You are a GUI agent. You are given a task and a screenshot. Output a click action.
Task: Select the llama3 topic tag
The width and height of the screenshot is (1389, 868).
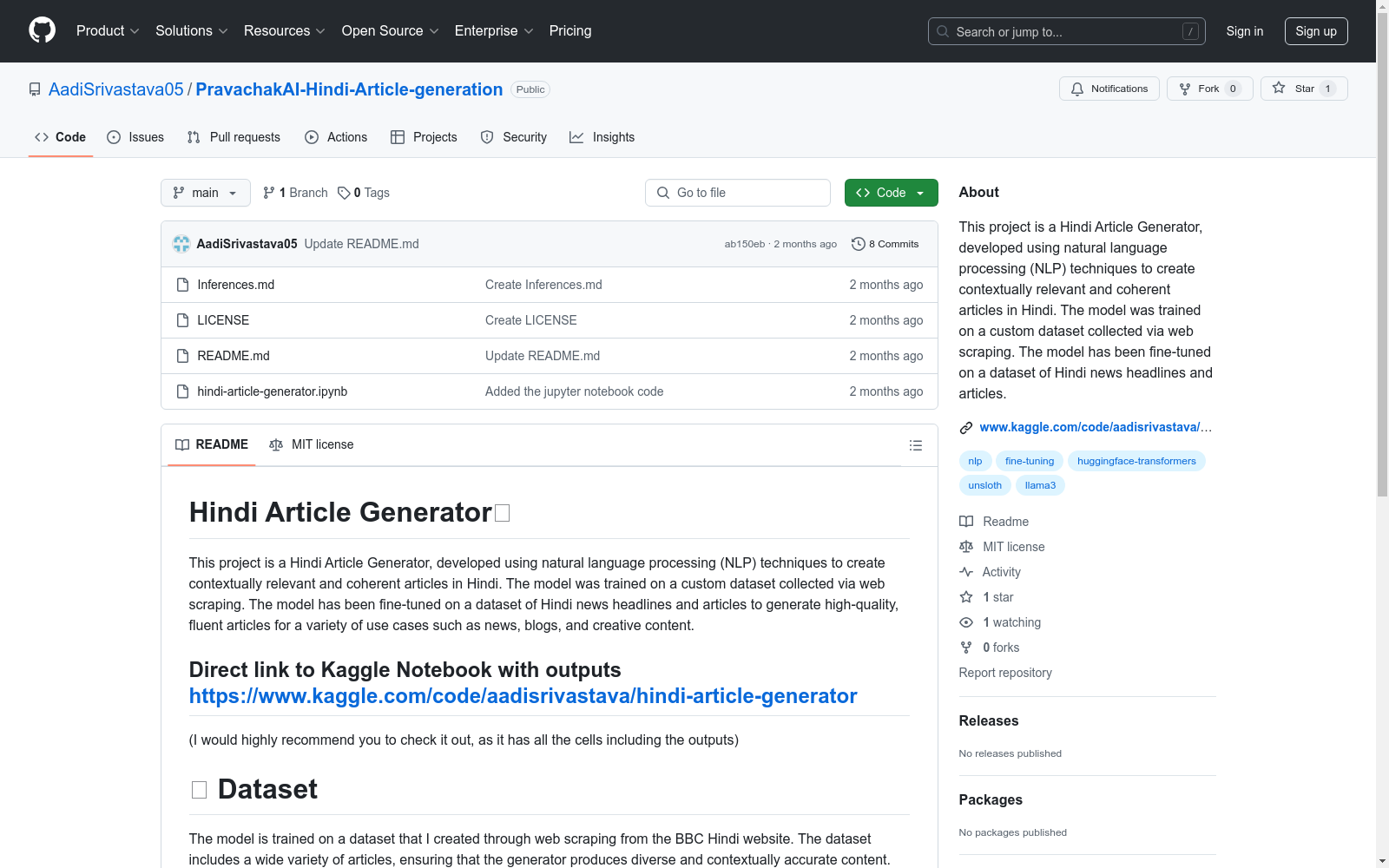(x=1040, y=485)
